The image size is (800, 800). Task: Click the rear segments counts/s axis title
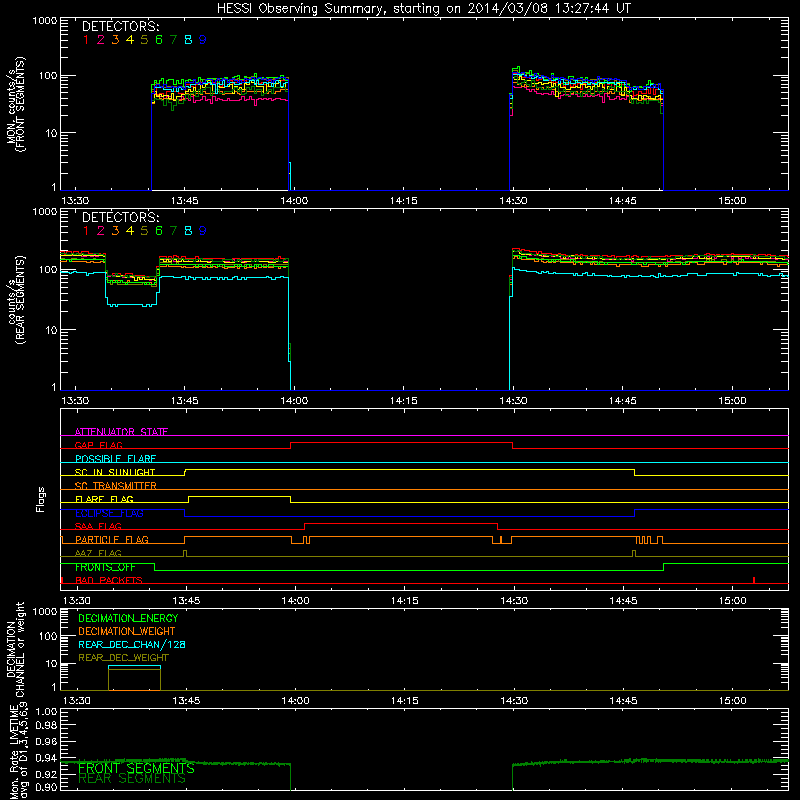(x=15, y=300)
